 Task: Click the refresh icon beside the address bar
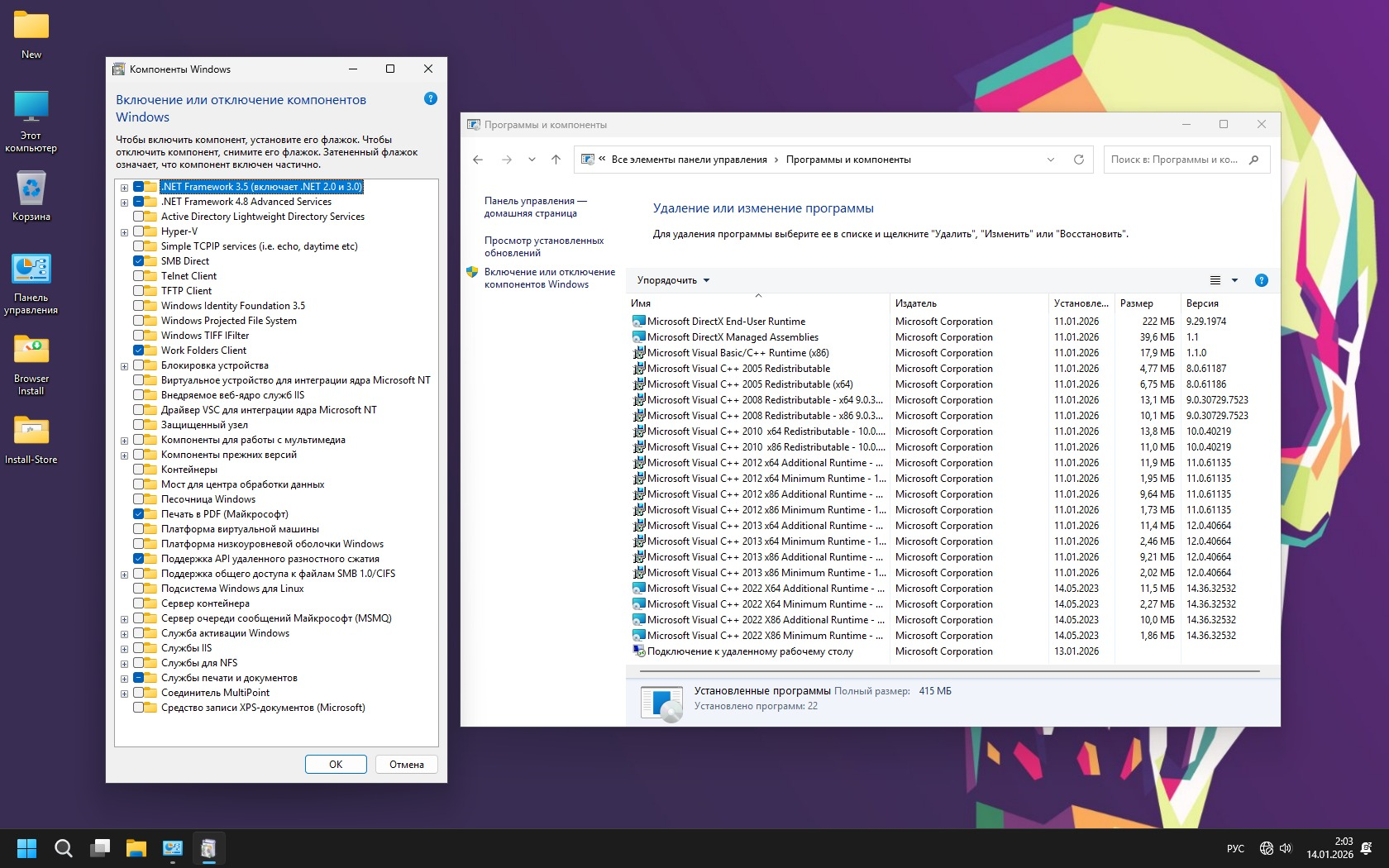[x=1078, y=160]
